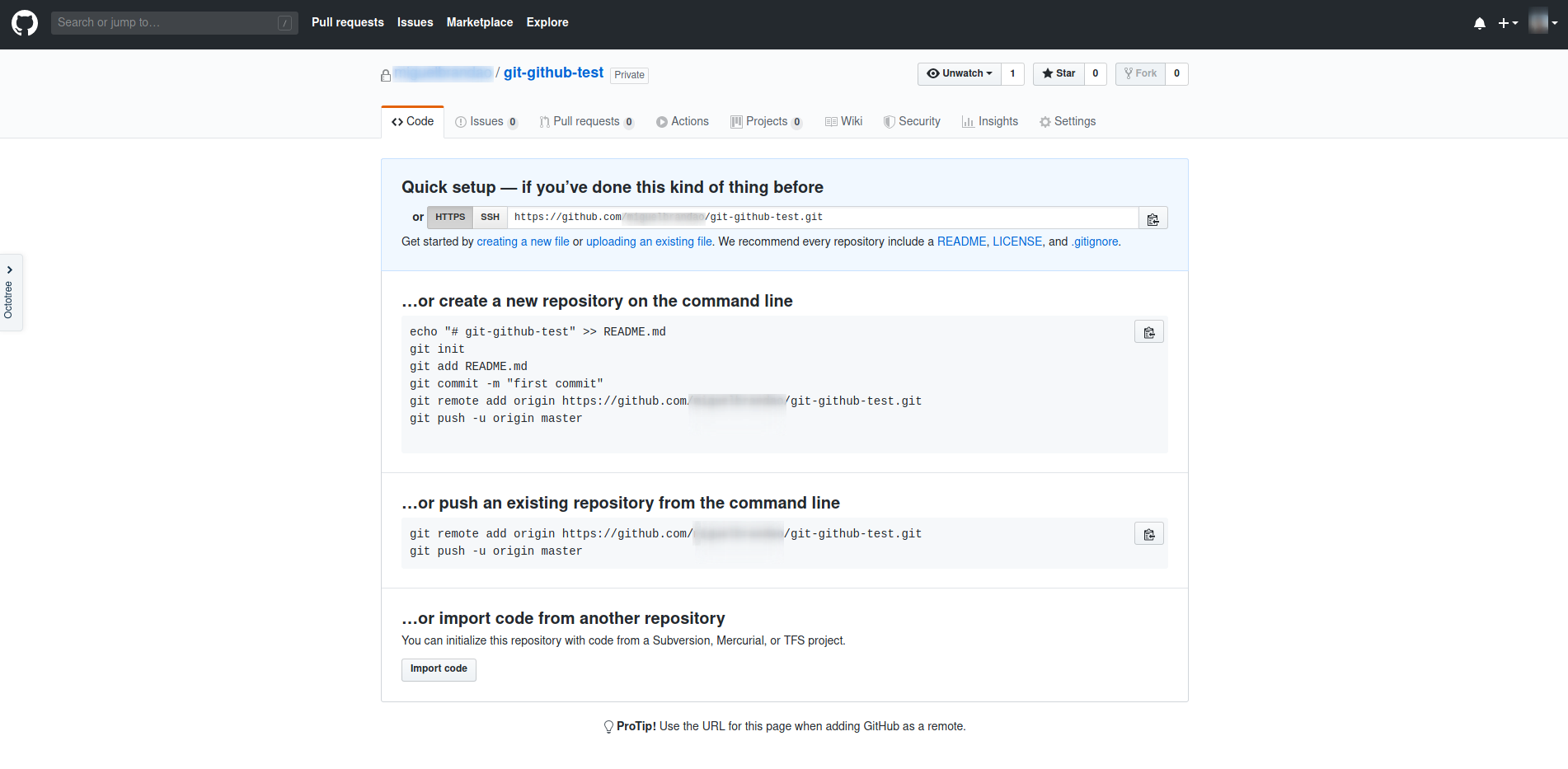This screenshot has width=1568, height=769.
Task: Copy the push existing repository commands
Action: point(1149,534)
